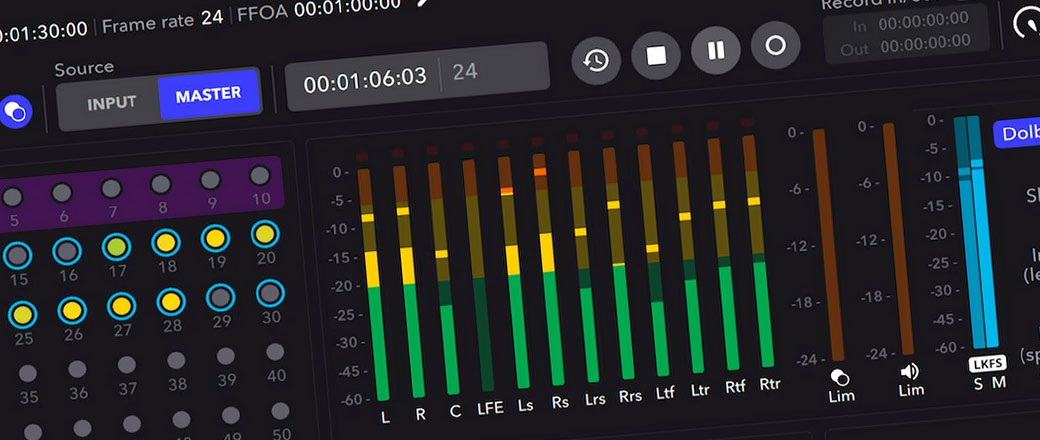Image resolution: width=1040 pixels, height=440 pixels.
Task: Select object 40 indicator
Action: point(275,352)
